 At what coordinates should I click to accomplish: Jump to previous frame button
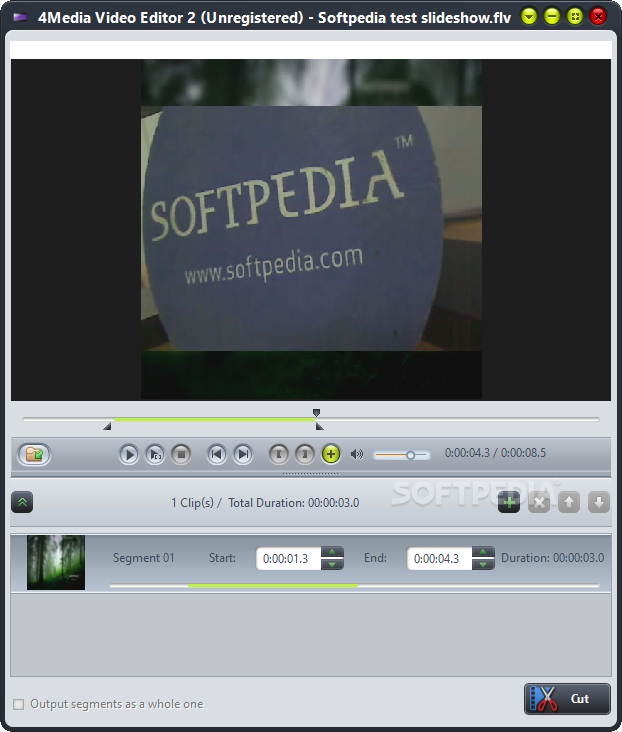pos(217,454)
